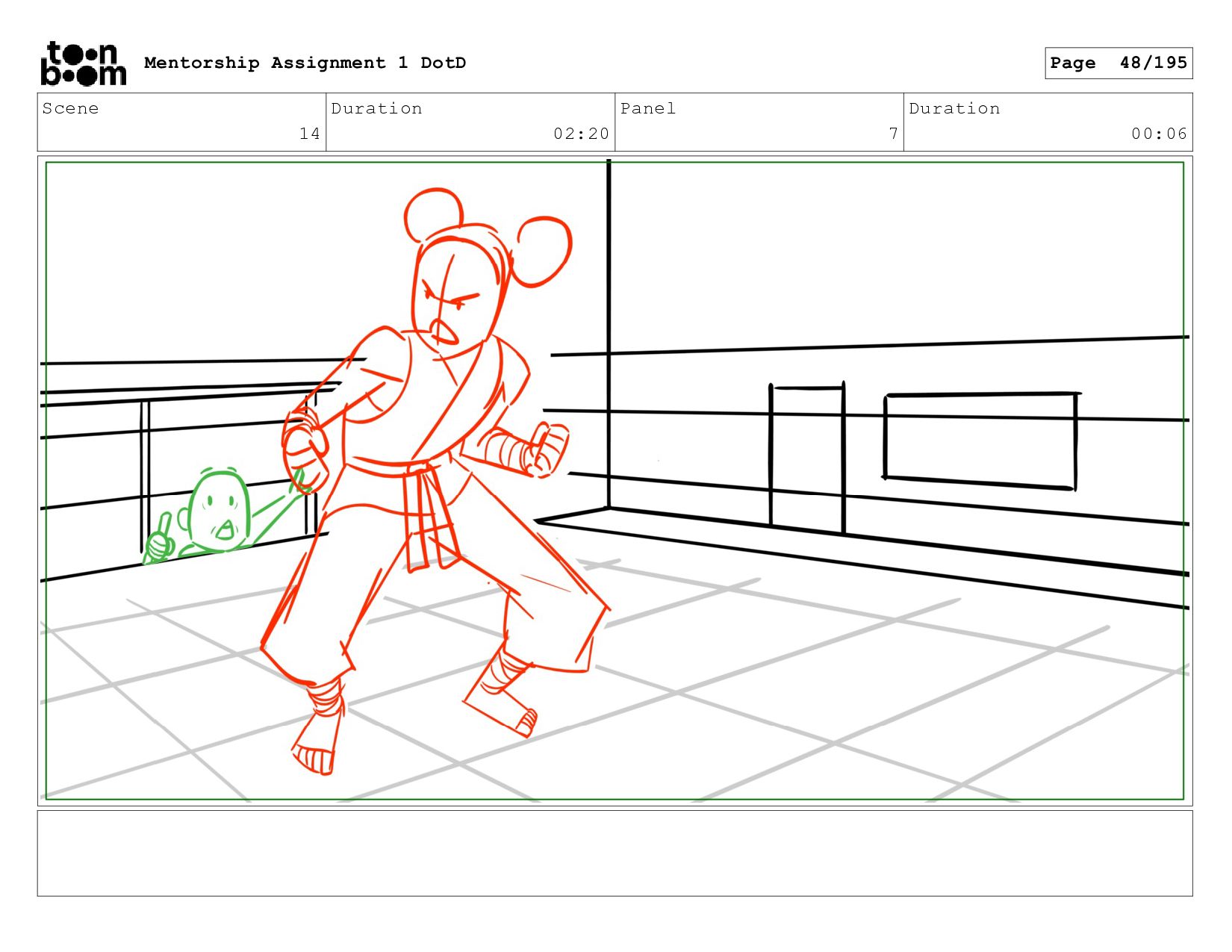Image resolution: width=1232 pixels, height=952 pixels.
Task: Click the doorway drawn on the back wall
Action: (x=807, y=457)
